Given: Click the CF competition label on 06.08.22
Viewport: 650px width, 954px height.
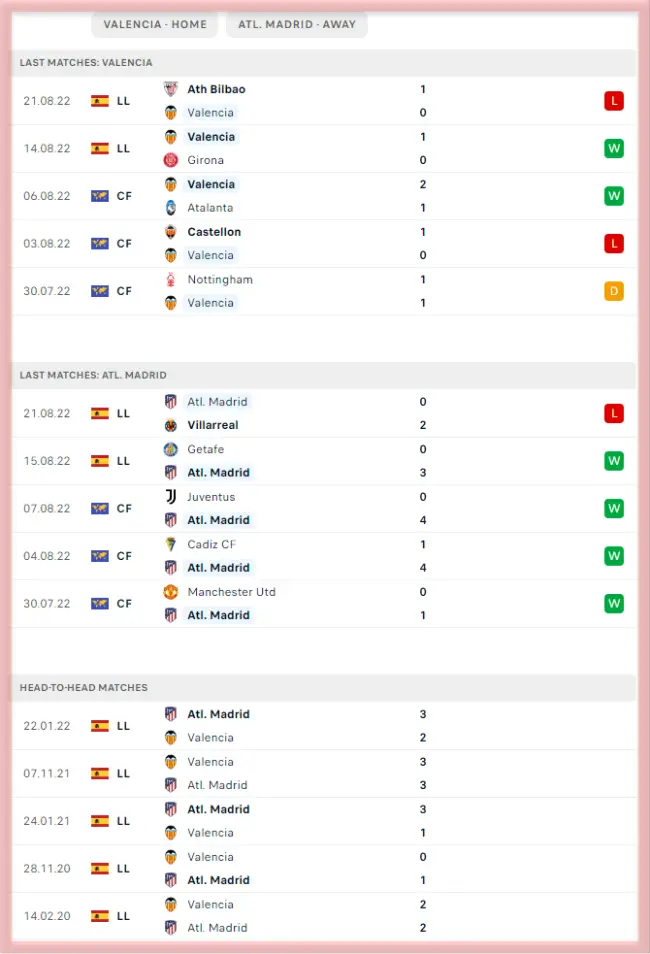Looking at the screenshot, I should click(124, 196).
